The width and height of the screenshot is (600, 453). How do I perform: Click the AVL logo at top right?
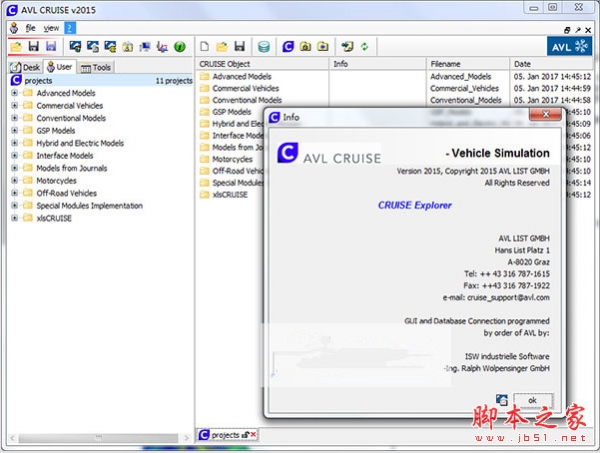(x=569, y=47)
